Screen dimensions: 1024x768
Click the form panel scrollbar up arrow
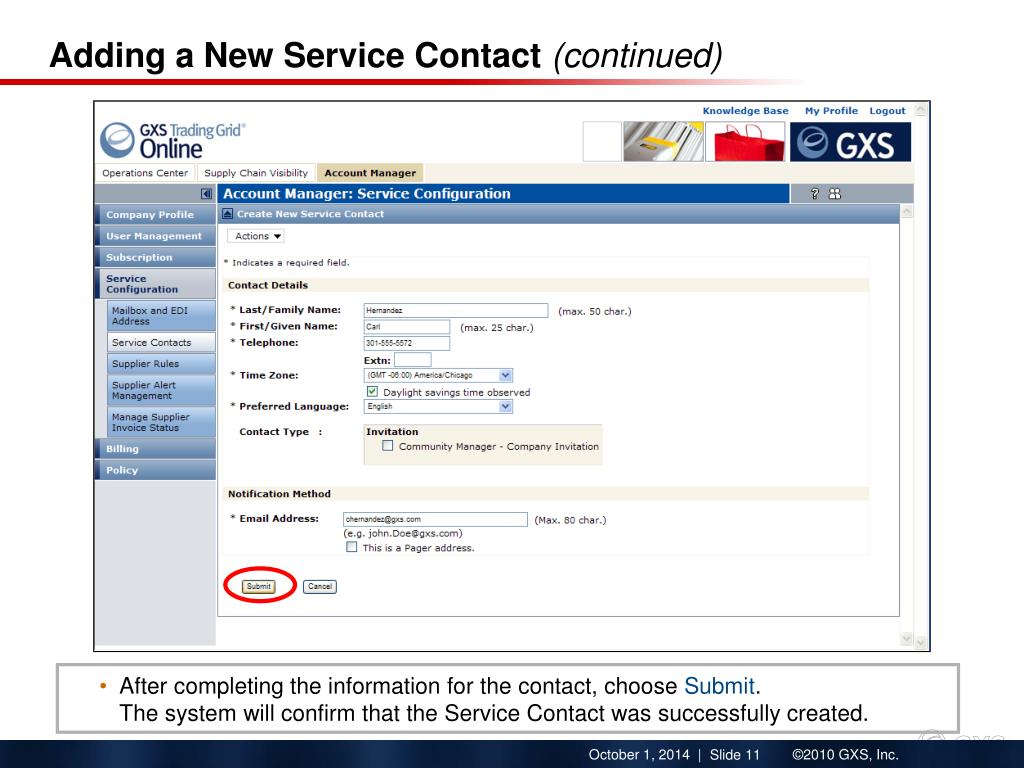906,212
